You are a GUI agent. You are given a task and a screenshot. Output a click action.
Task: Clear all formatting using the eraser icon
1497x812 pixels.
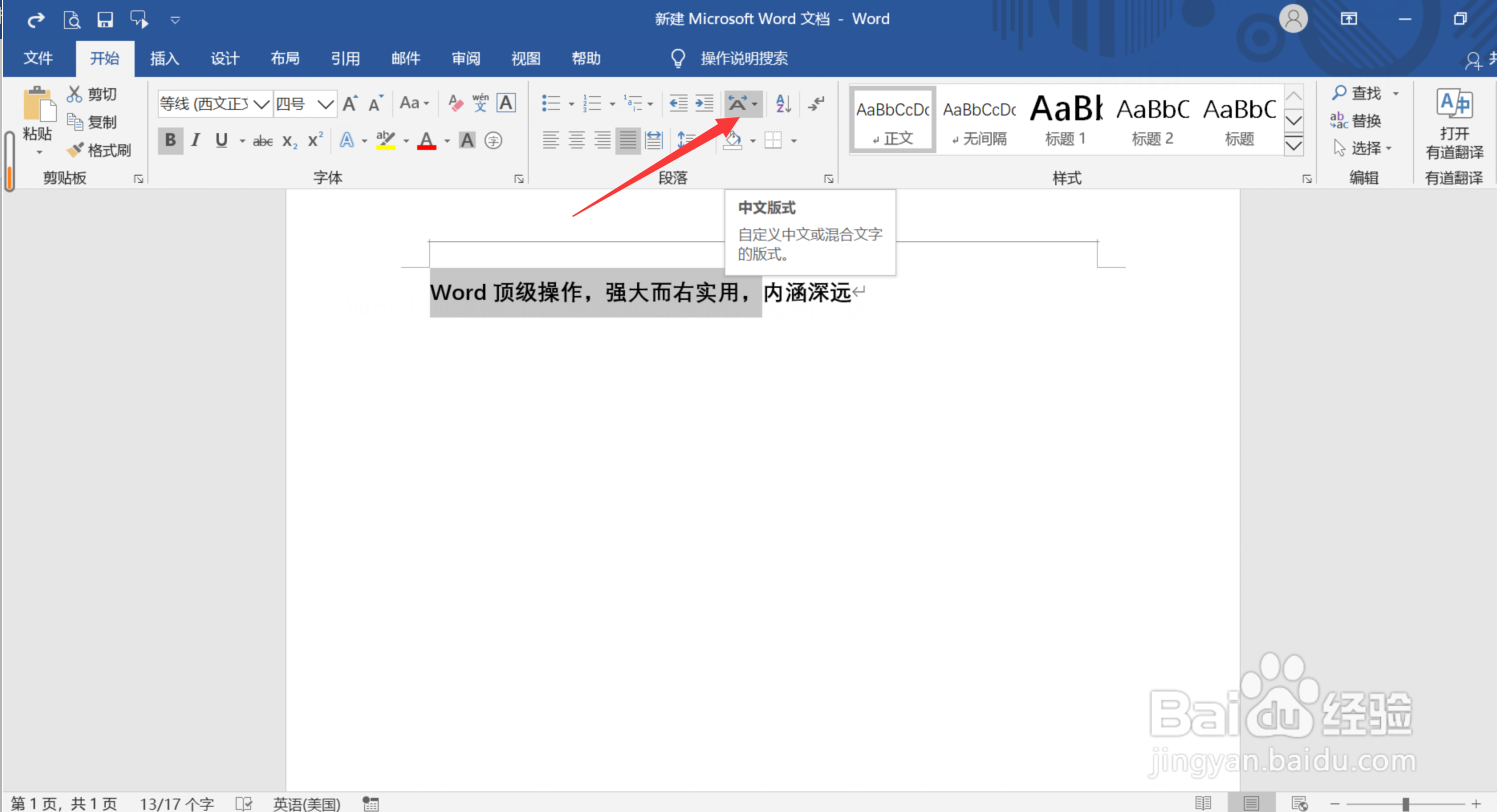456,103
